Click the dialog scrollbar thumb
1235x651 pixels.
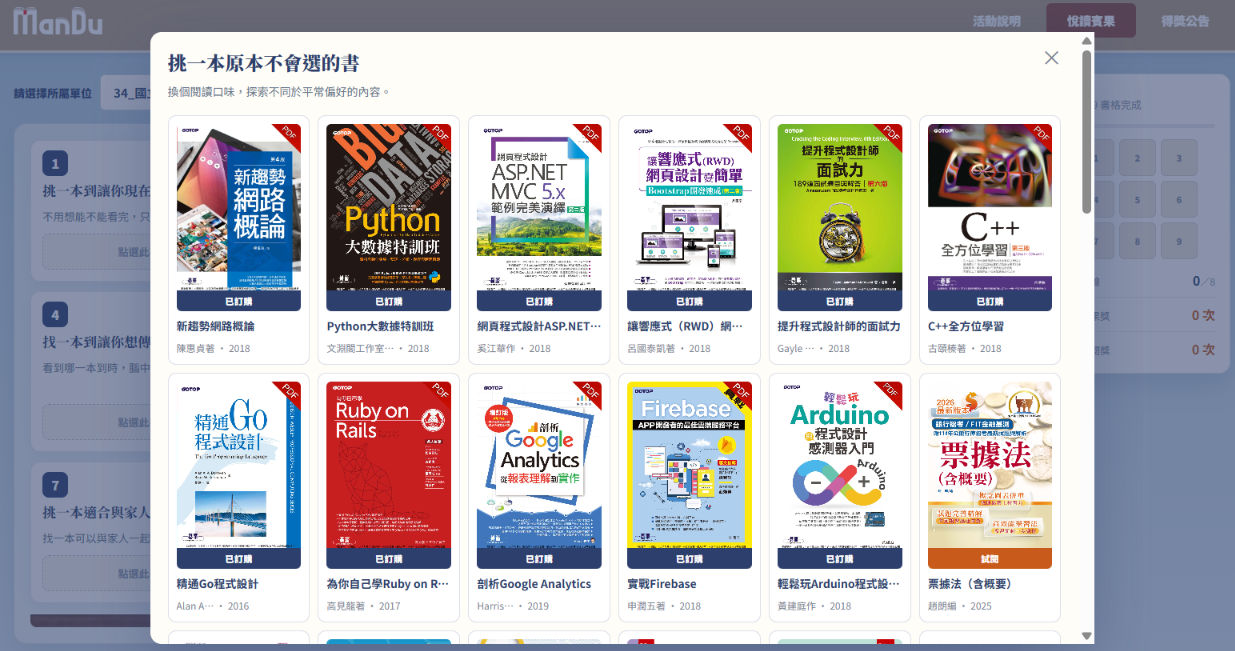1087,131
